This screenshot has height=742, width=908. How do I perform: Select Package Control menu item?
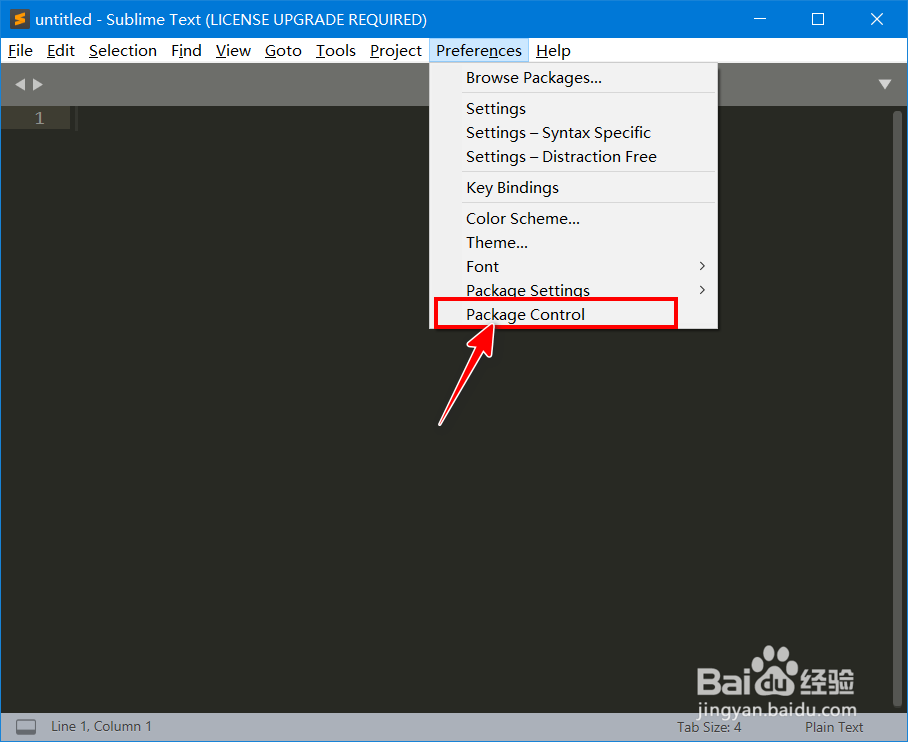pos(573,315)
